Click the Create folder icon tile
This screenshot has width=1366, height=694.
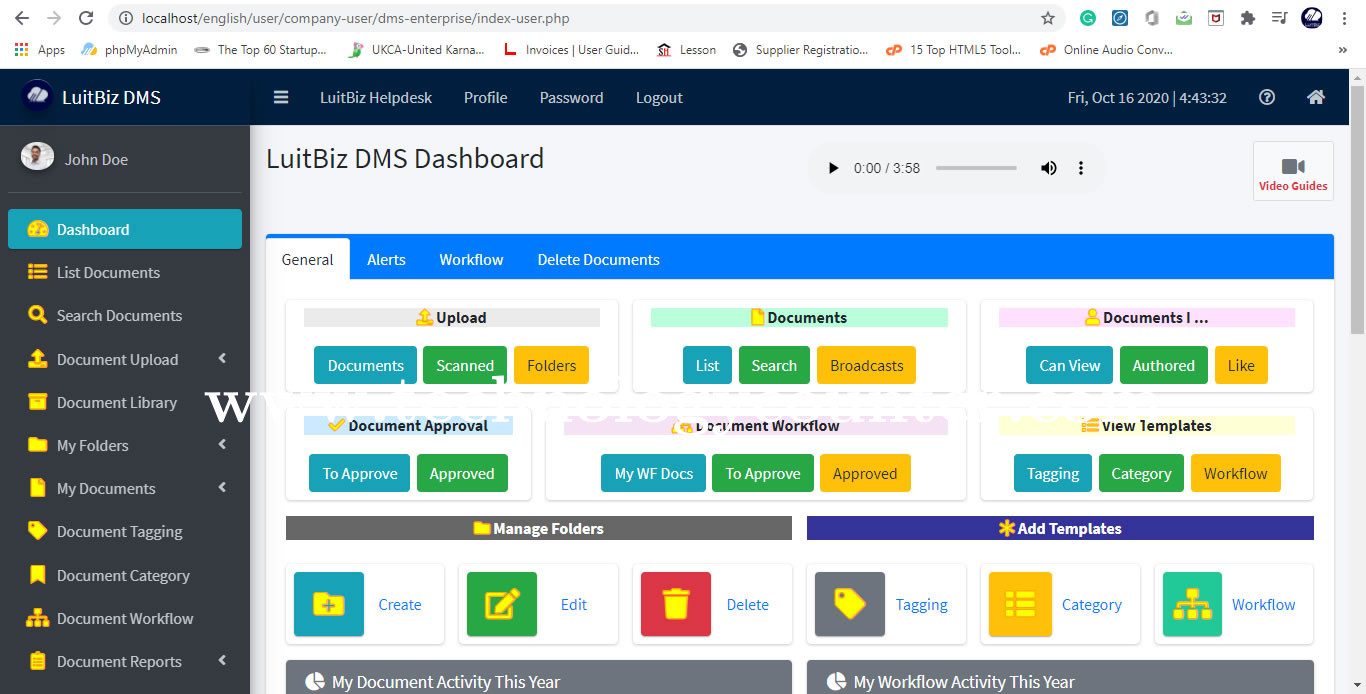click(x=329, y=604)
